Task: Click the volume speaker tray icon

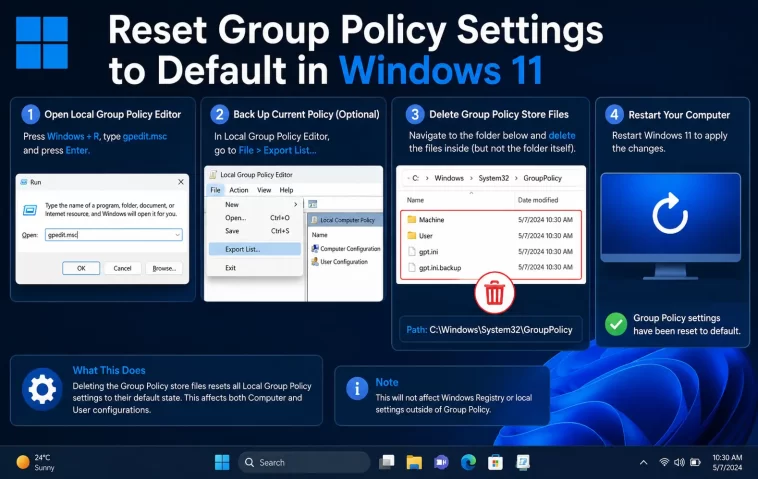Action: [x=679, y=463]
